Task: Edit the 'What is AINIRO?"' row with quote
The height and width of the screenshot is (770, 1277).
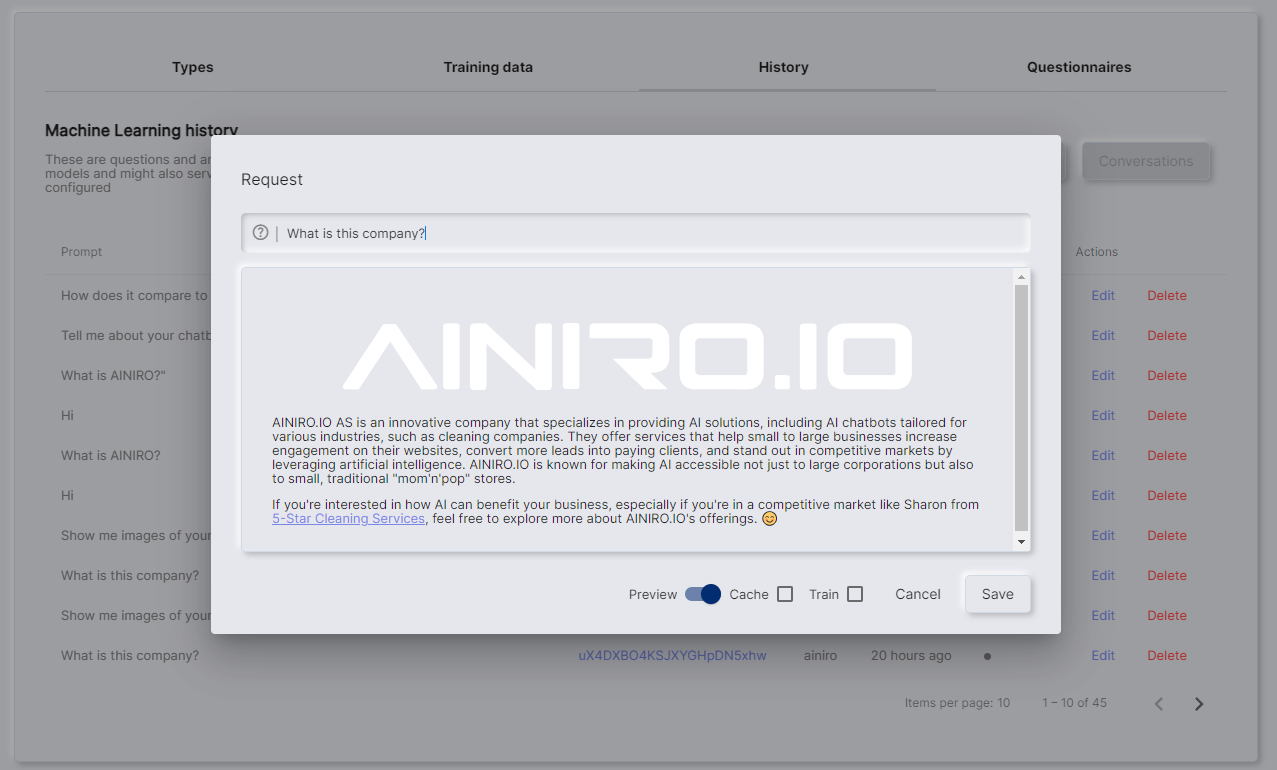Action: [1103, 376]
